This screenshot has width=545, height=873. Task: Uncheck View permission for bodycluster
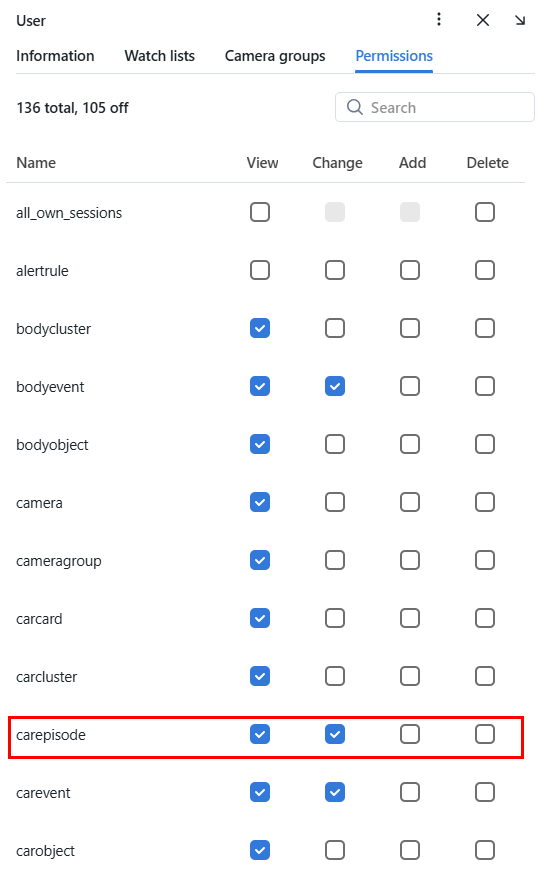[x=260, y=328]
